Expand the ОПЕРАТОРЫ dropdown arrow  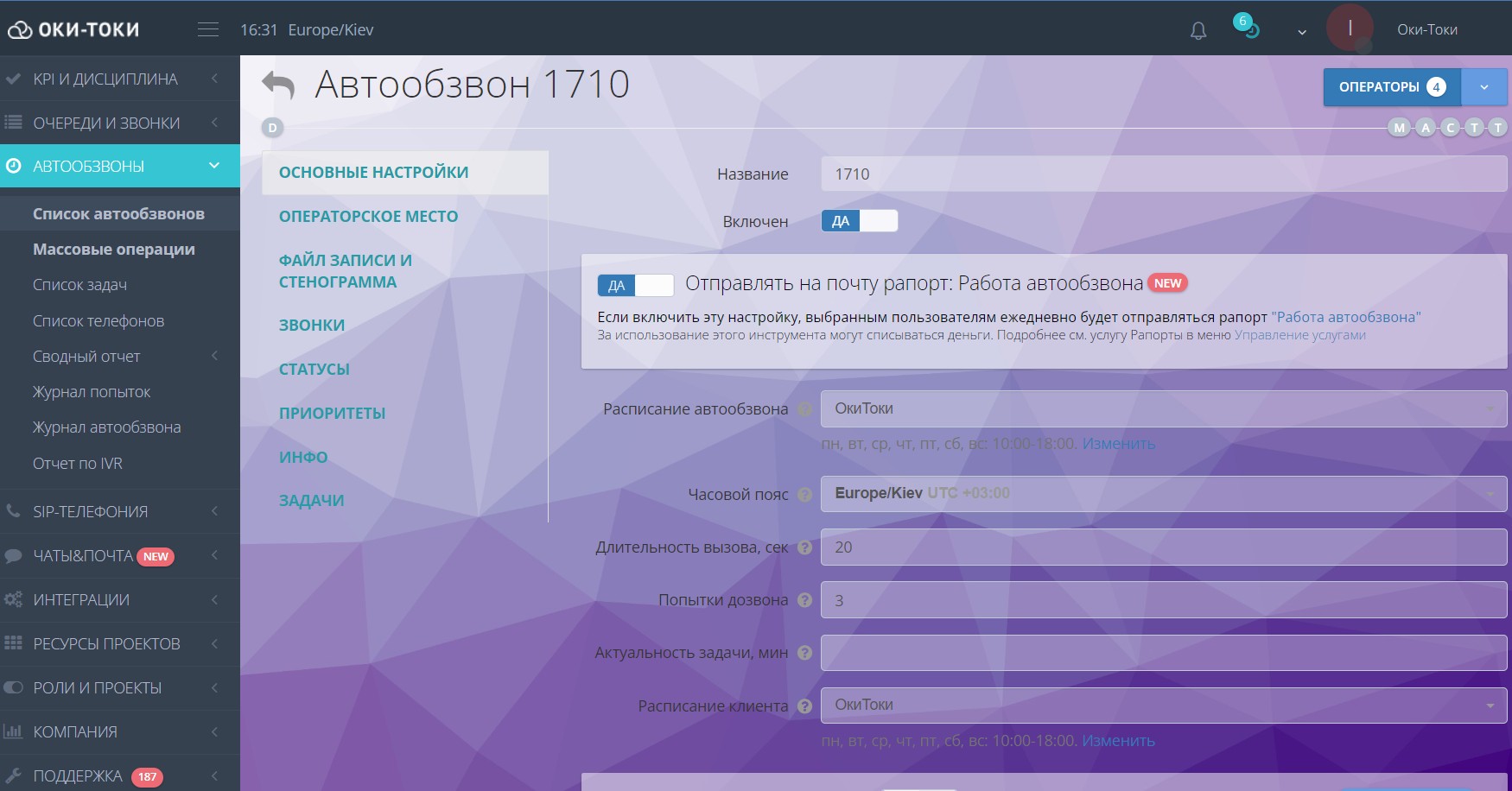coord(1484,86)
